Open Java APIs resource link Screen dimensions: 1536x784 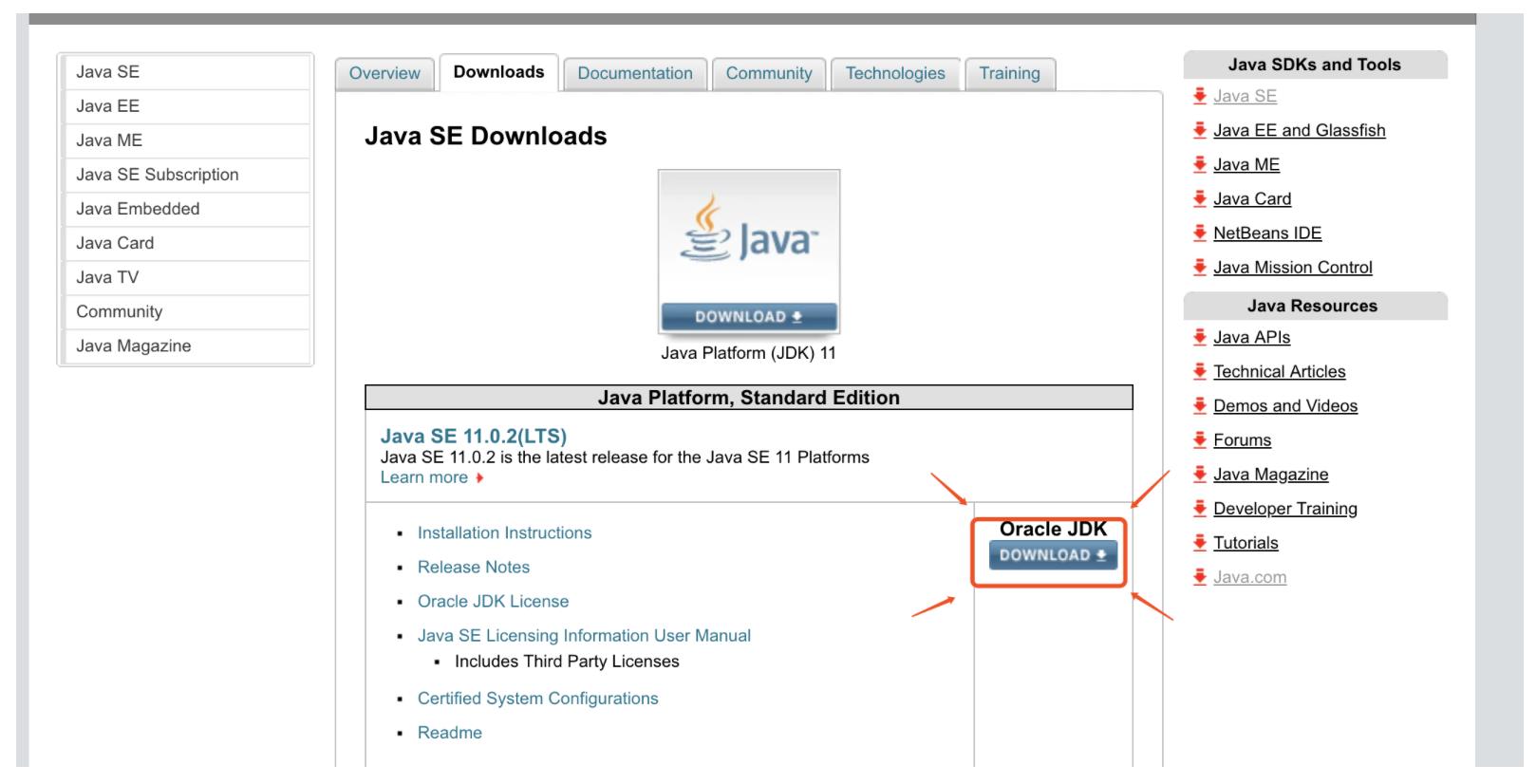(1251, 337)
